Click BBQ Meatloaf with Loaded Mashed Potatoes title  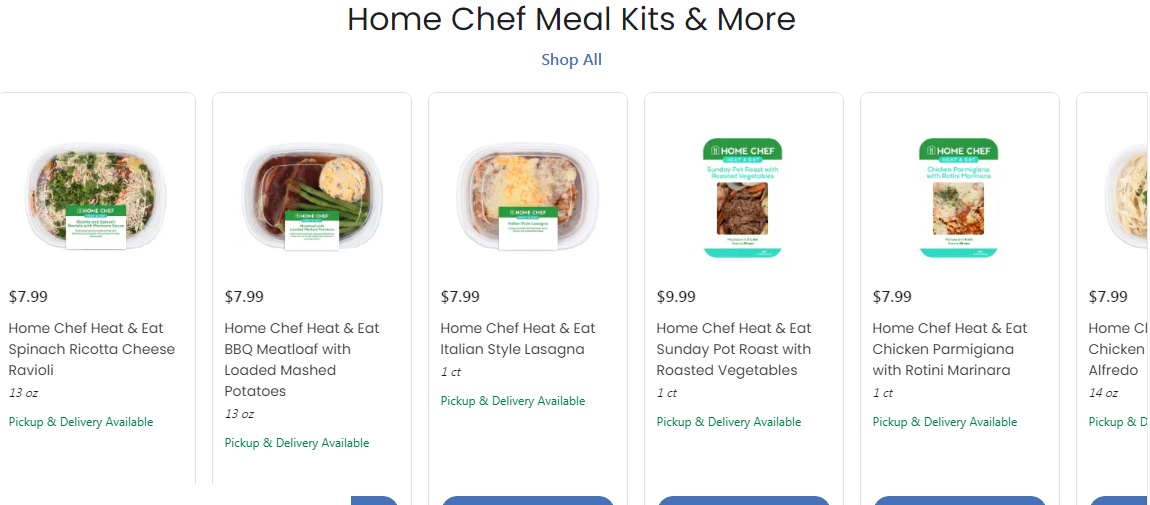coord(302,360)
